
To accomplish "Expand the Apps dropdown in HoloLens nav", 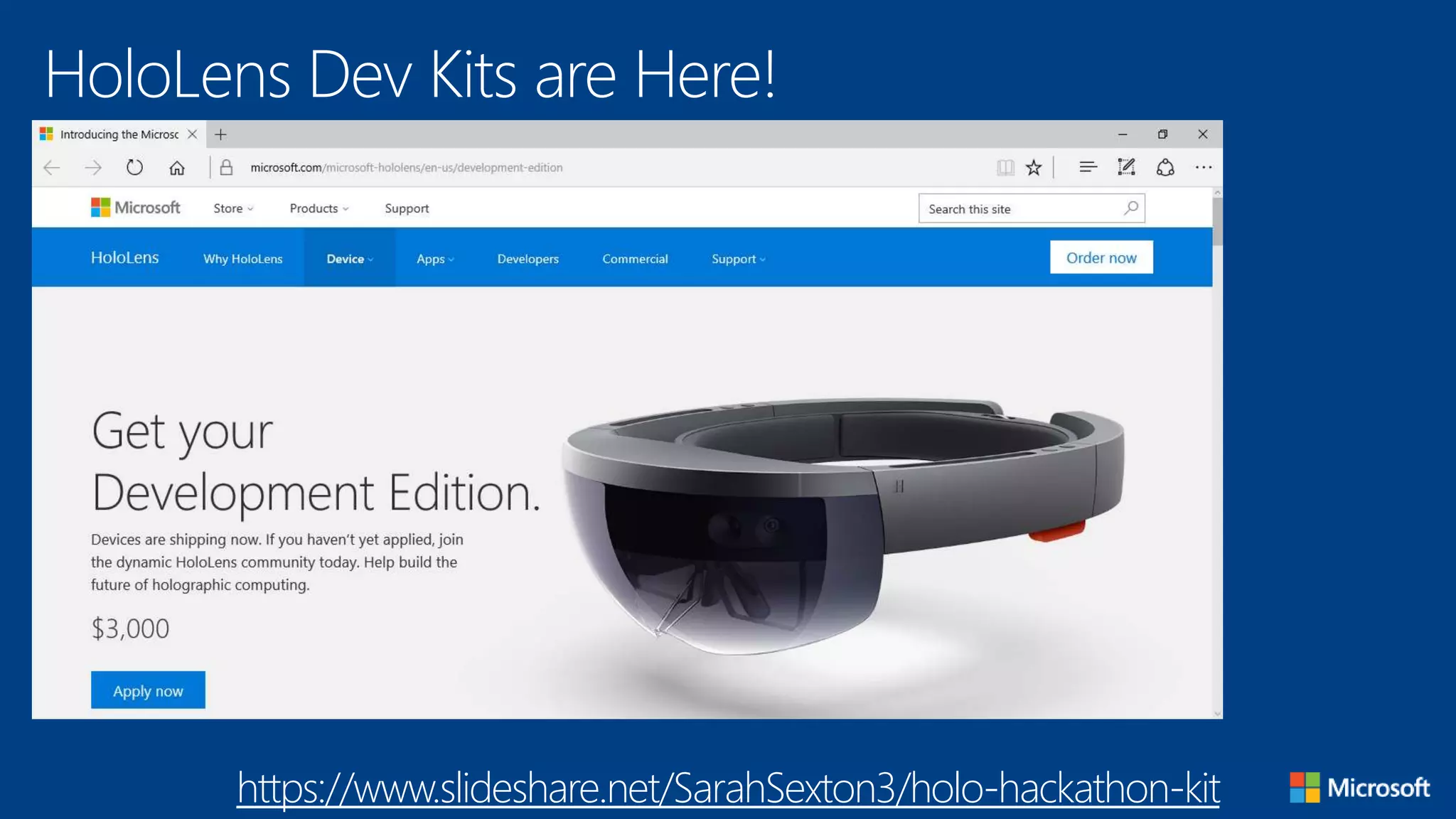I will 435,259.
